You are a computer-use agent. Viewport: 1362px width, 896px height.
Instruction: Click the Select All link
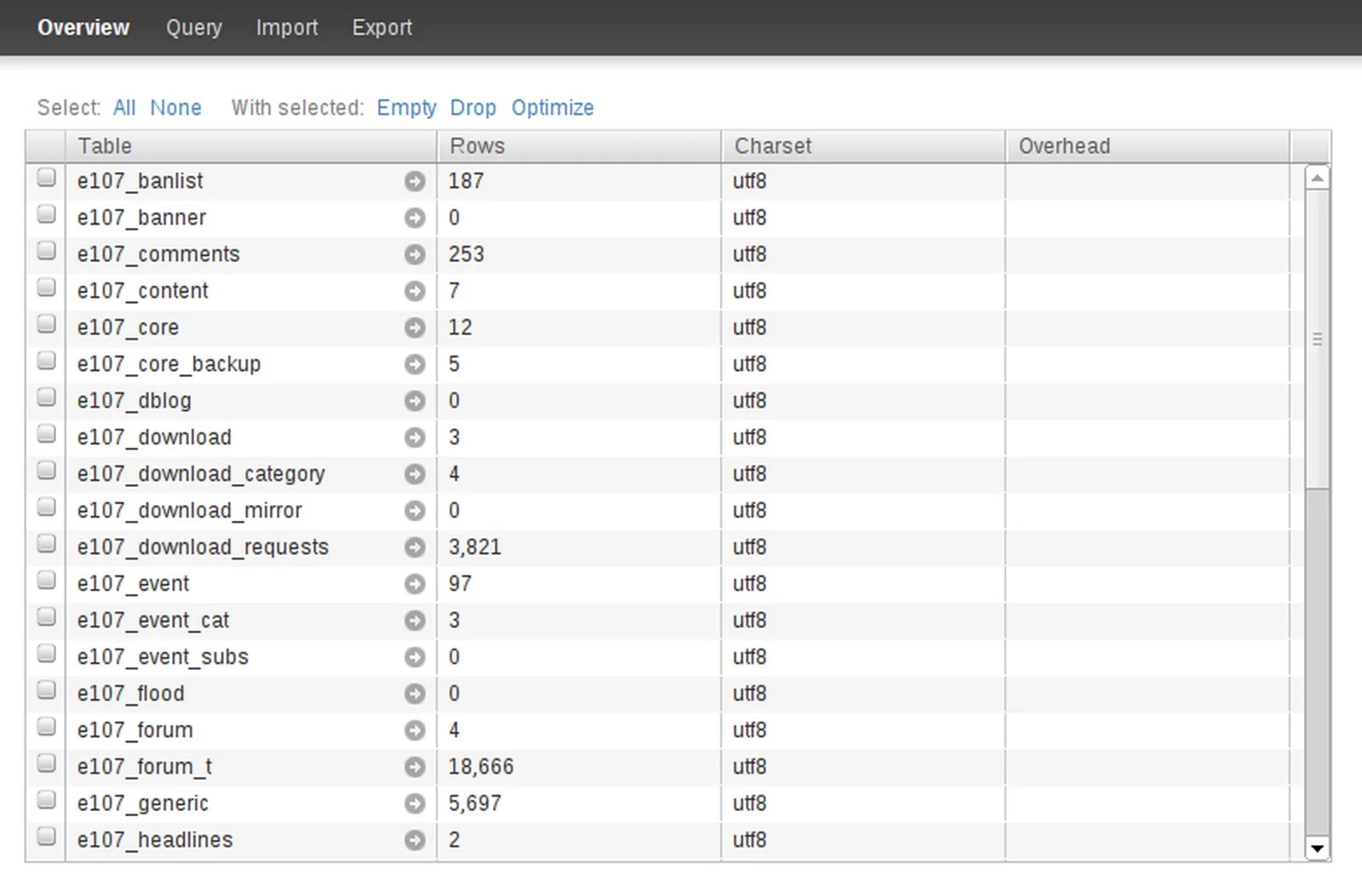point(124,108)
